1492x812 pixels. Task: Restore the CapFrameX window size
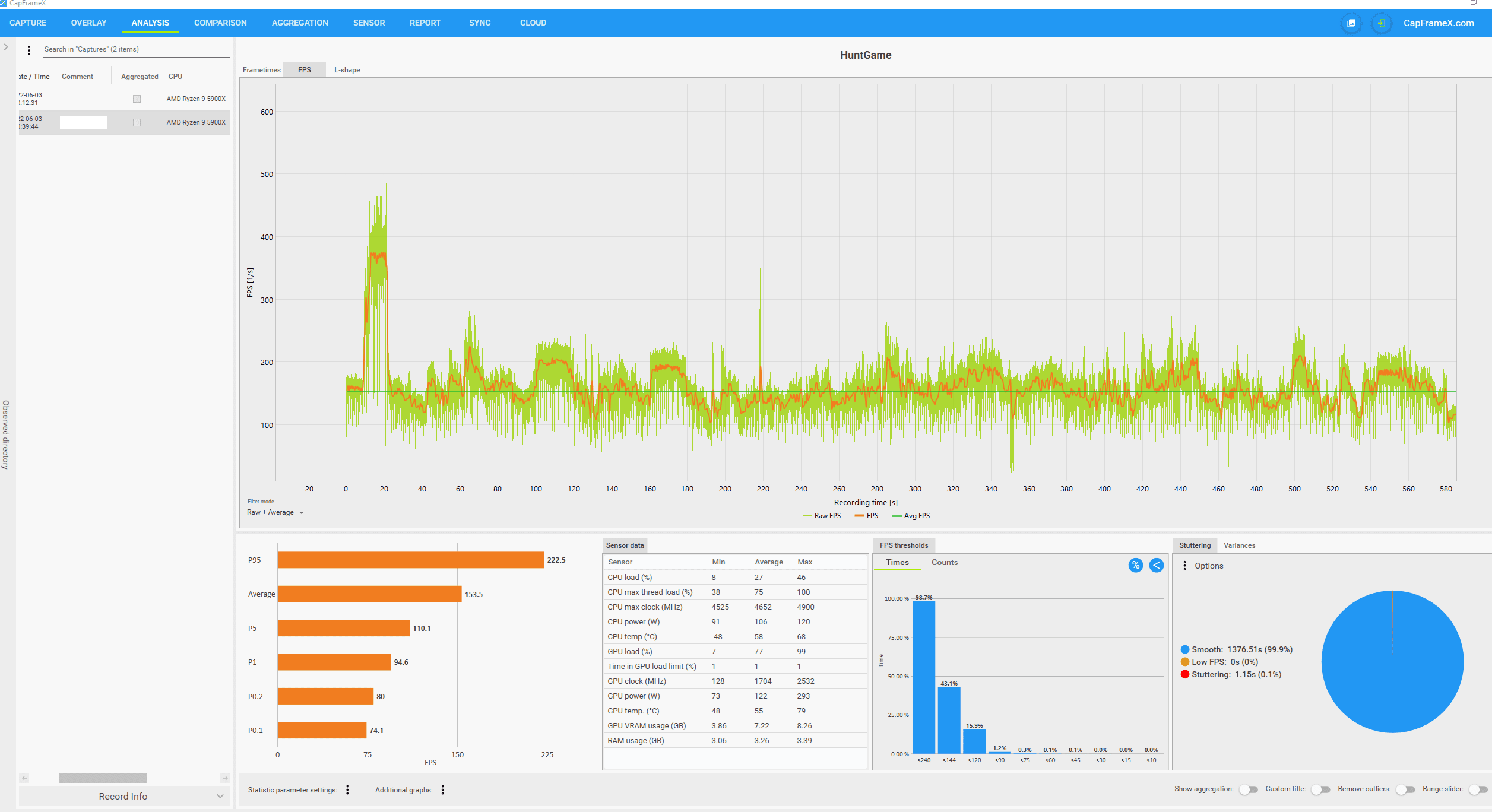(1474, 3)
